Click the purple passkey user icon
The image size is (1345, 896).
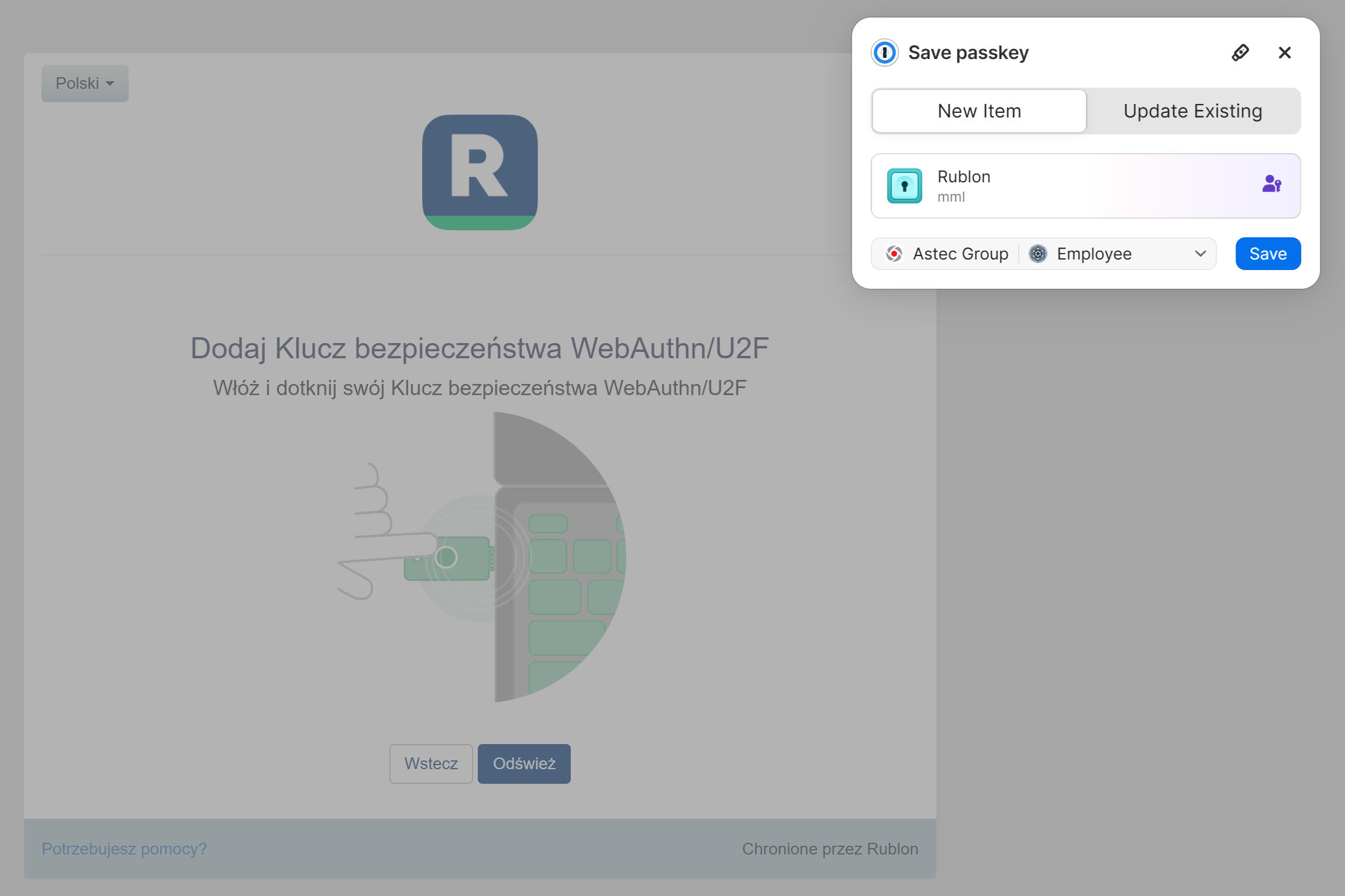point(1271,184)
